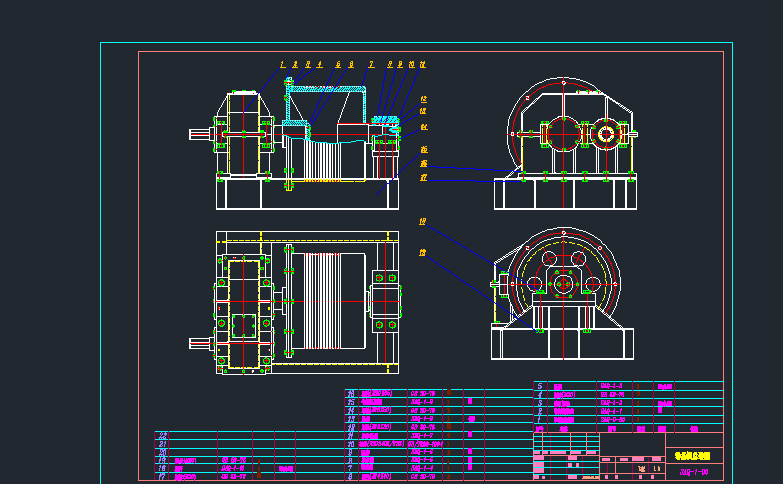This screenshot has width=783, height=484.
Task: Pick callout number 18 on the end view
Action: point(422,221)
